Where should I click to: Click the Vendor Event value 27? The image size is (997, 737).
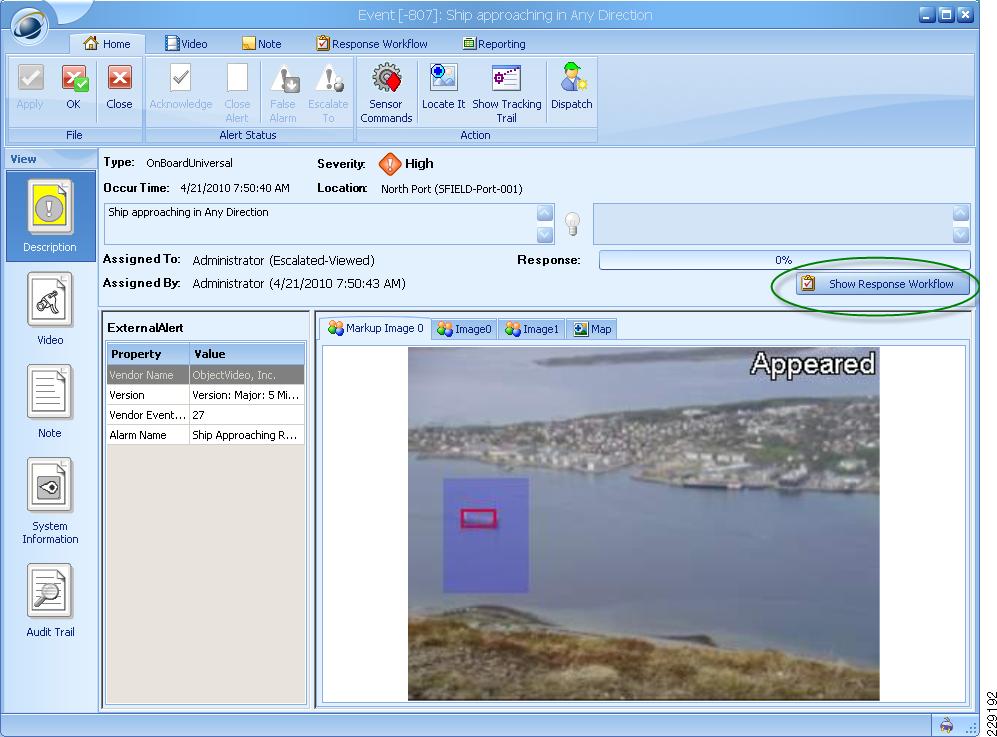point(247,415)
